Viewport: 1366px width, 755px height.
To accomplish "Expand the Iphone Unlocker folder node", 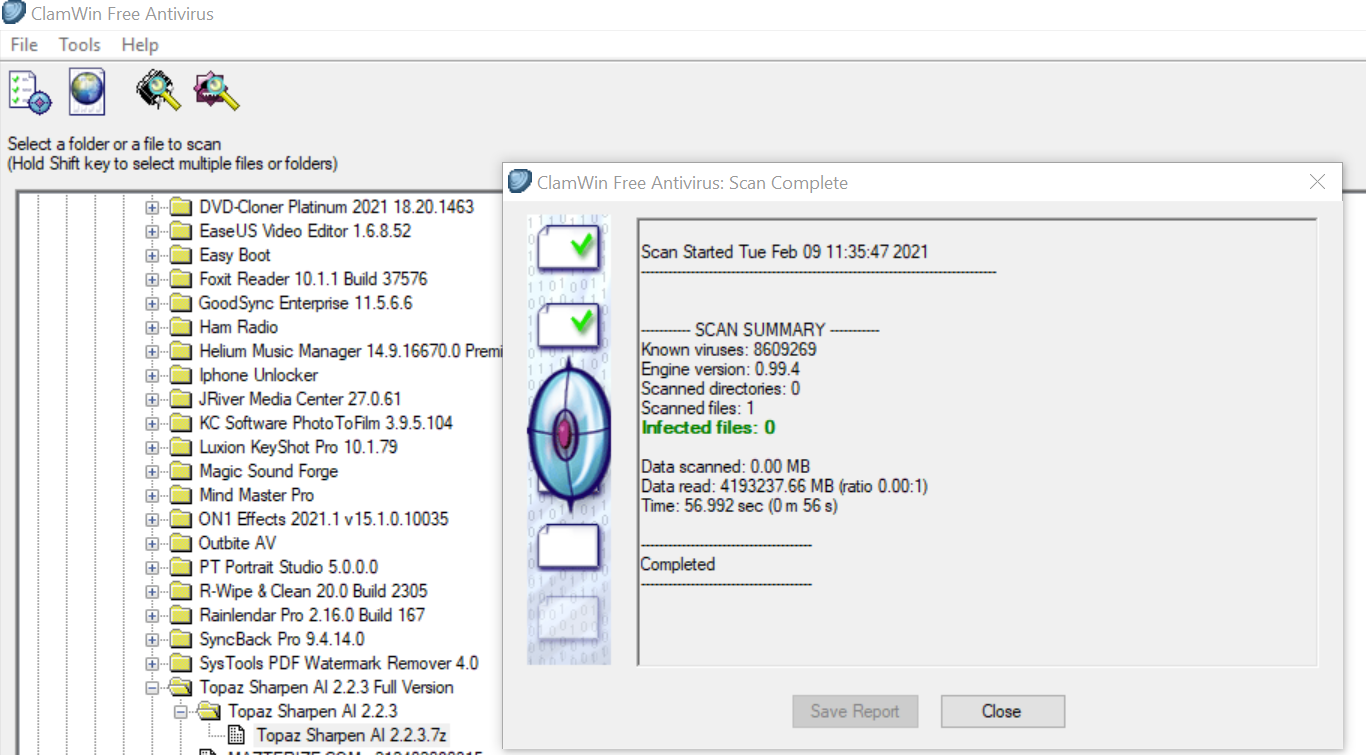I will point(152,375).
